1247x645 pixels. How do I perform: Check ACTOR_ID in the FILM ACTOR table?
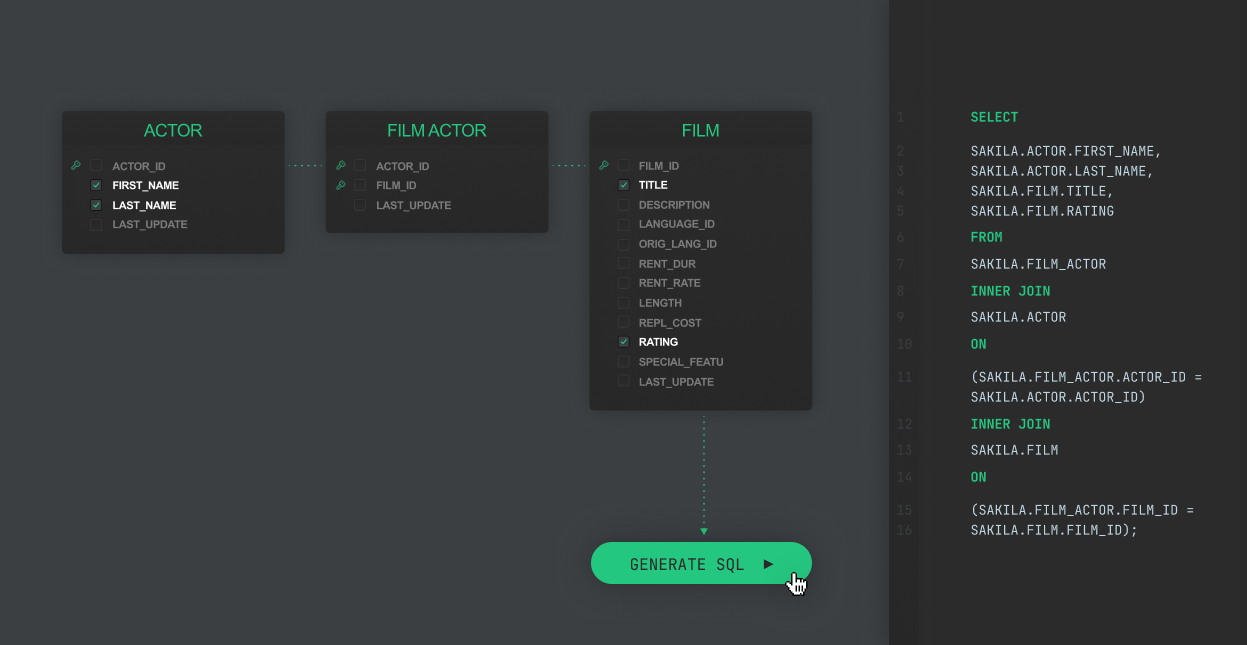tap(360, 165)
